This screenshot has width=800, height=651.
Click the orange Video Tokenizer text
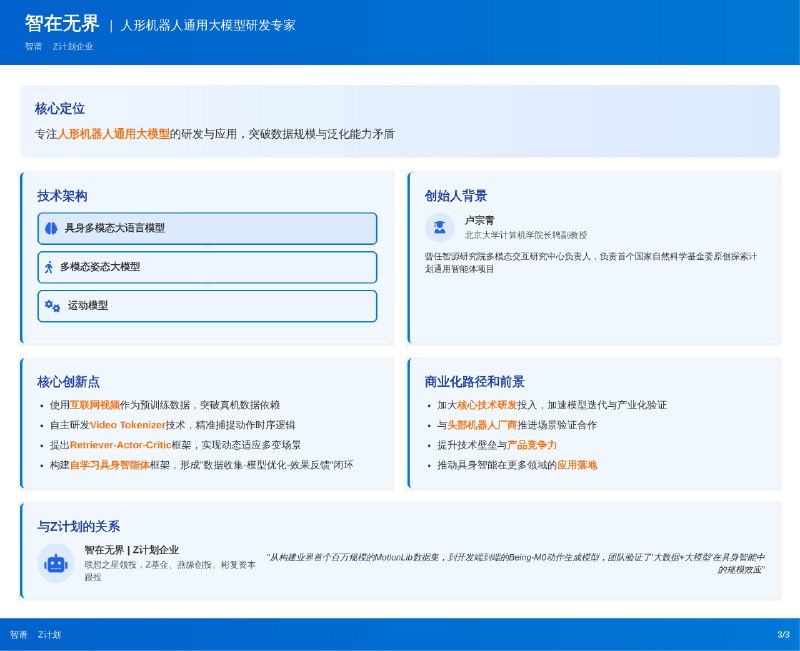tap(128, 425)
